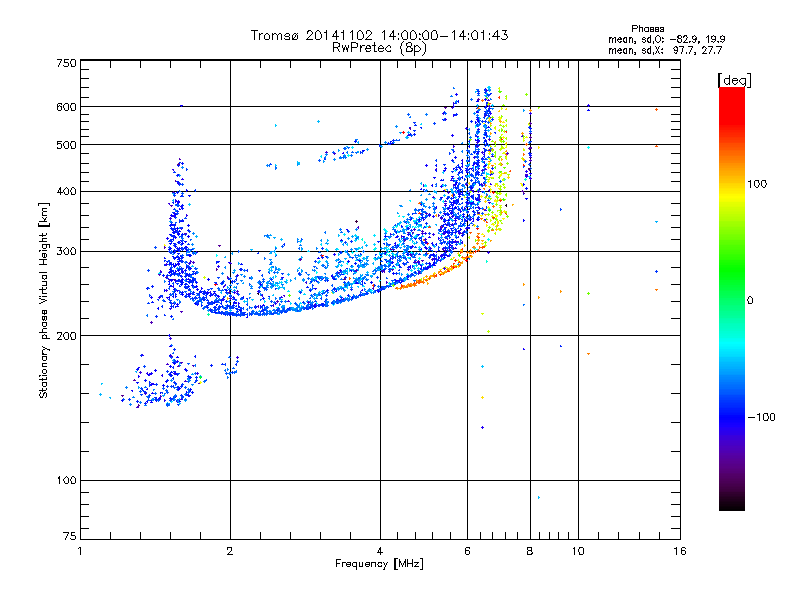Click the '1' frequency tick label
Image resolution: width=800 pixels, height=600 pixels.
point(80,551)
